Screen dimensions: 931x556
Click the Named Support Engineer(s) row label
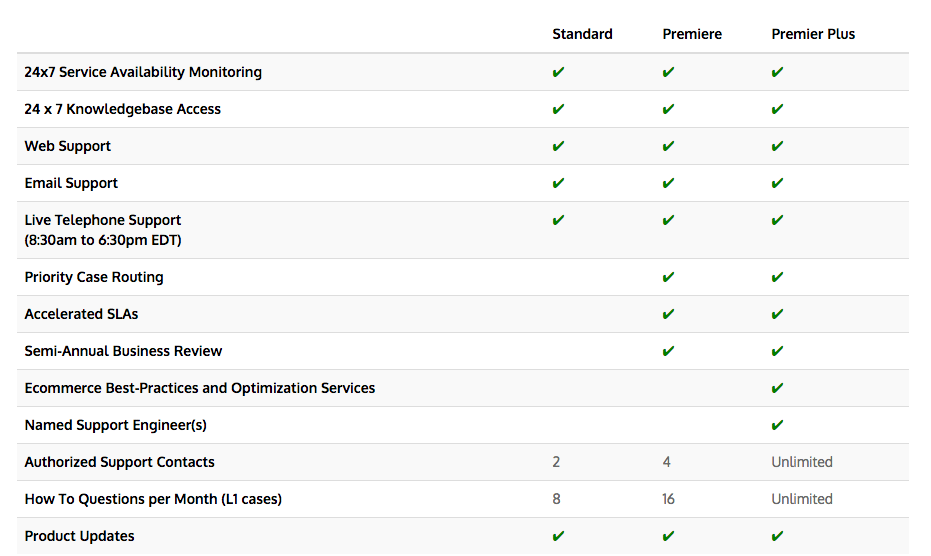coord(115,425)
